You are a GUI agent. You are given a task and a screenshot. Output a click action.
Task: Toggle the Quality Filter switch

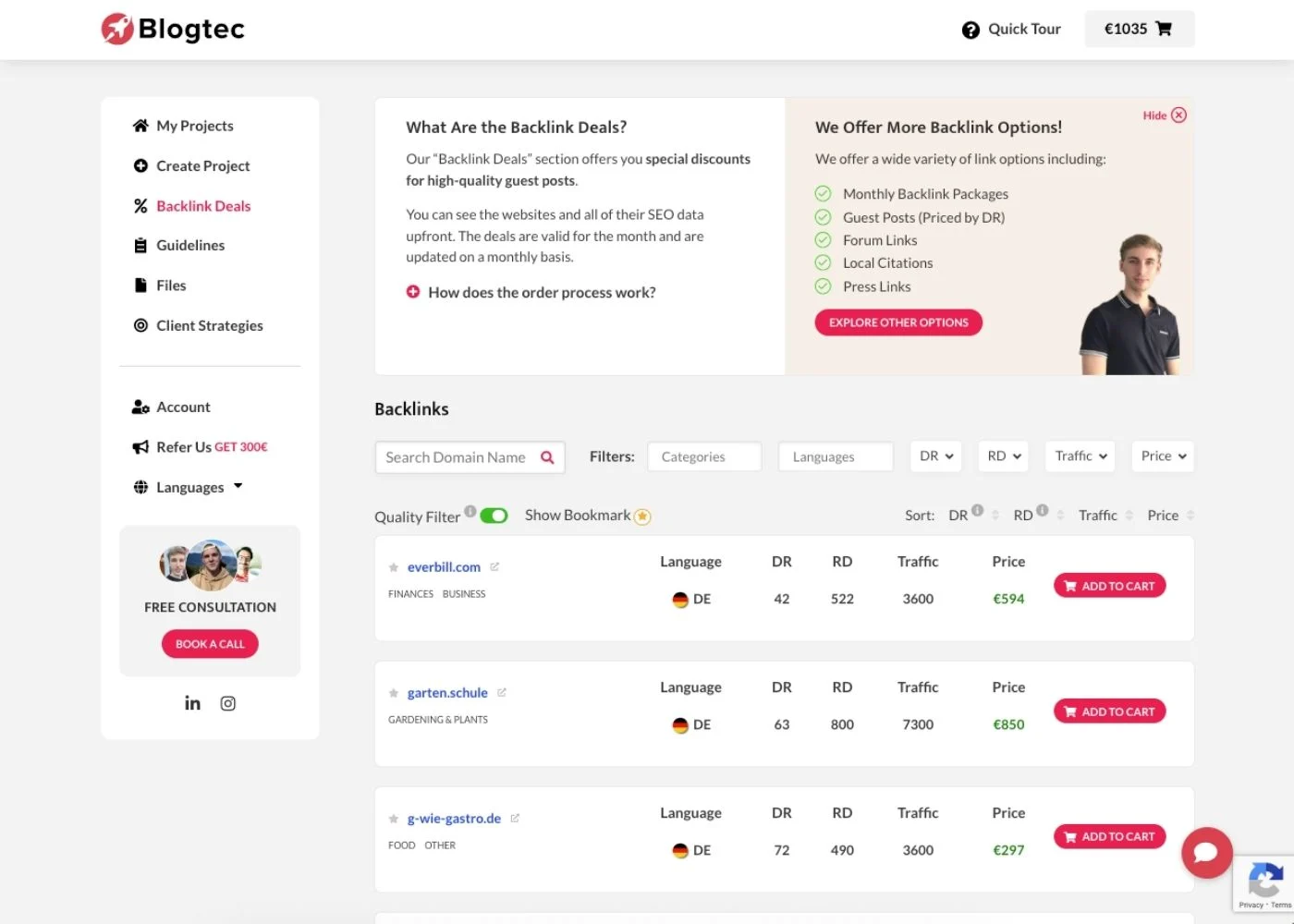(494, 516)
